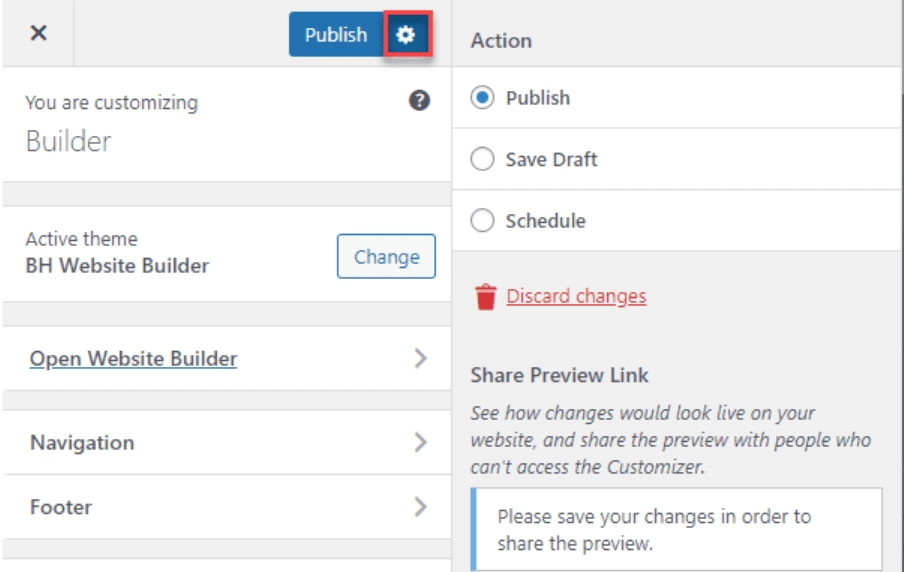The image size is (905, 572).
Task: Close the Customizer with the X icon
Action: tap(39, 33)
